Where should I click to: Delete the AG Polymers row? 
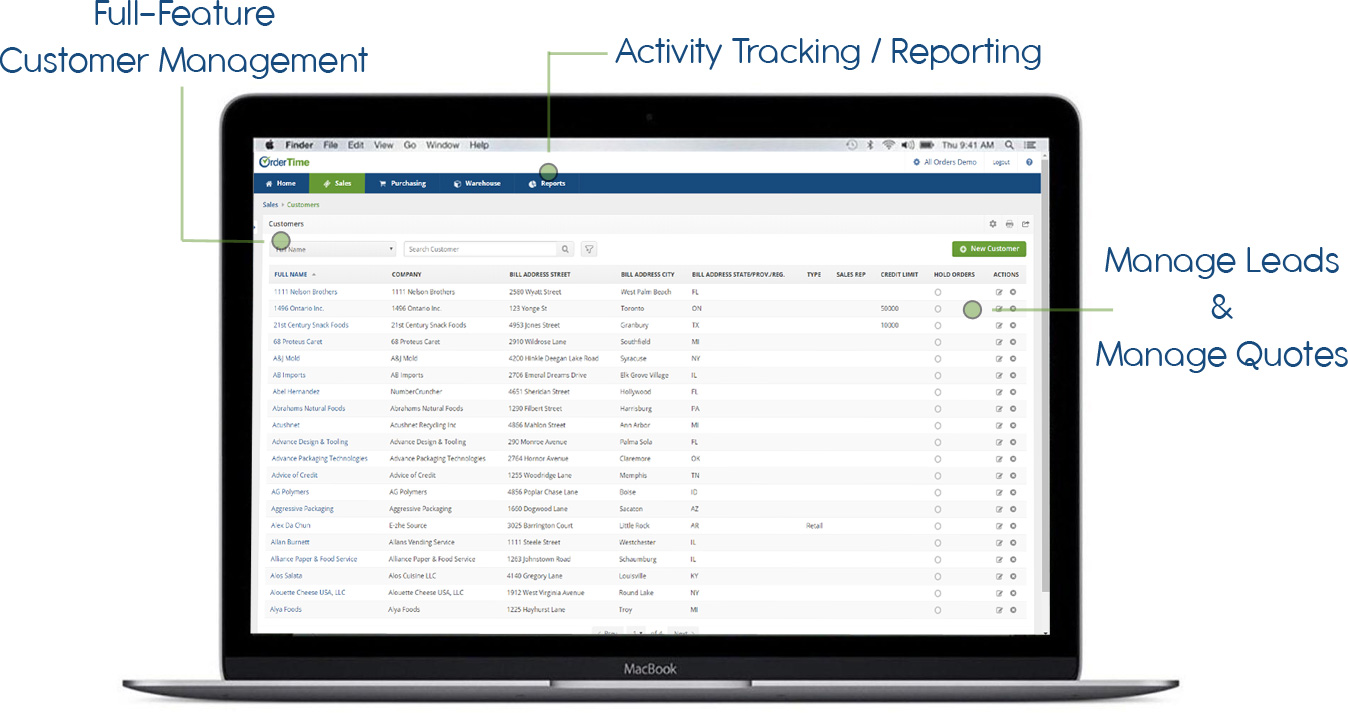pos(1013,492)
